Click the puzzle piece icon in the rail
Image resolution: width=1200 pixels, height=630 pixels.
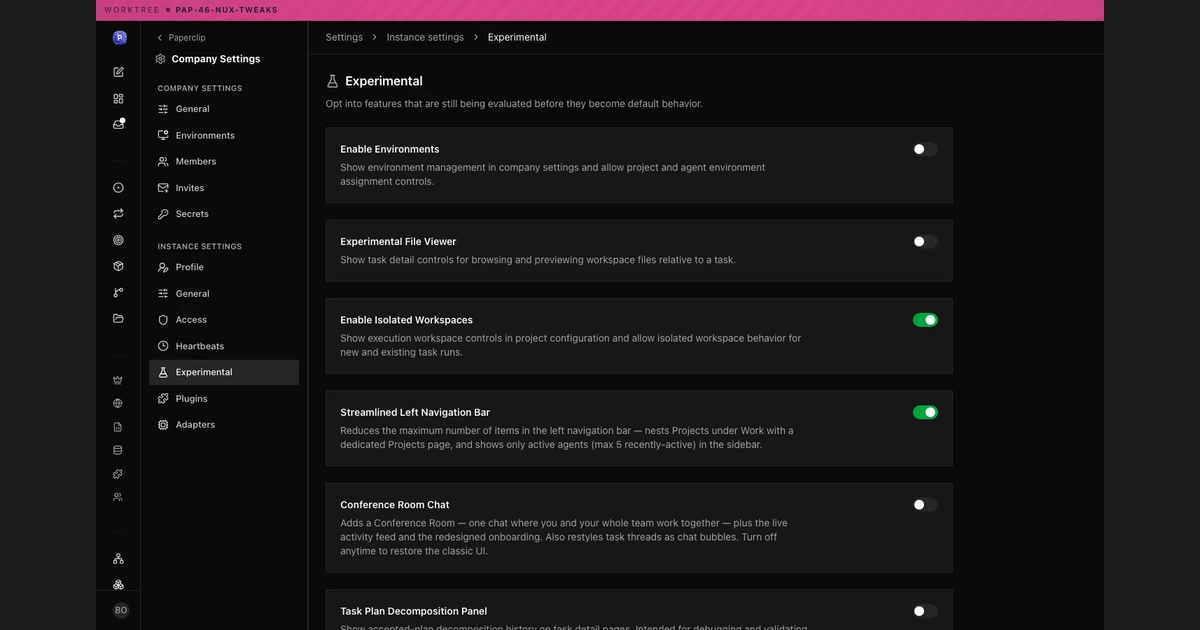[x=118, y=473]
